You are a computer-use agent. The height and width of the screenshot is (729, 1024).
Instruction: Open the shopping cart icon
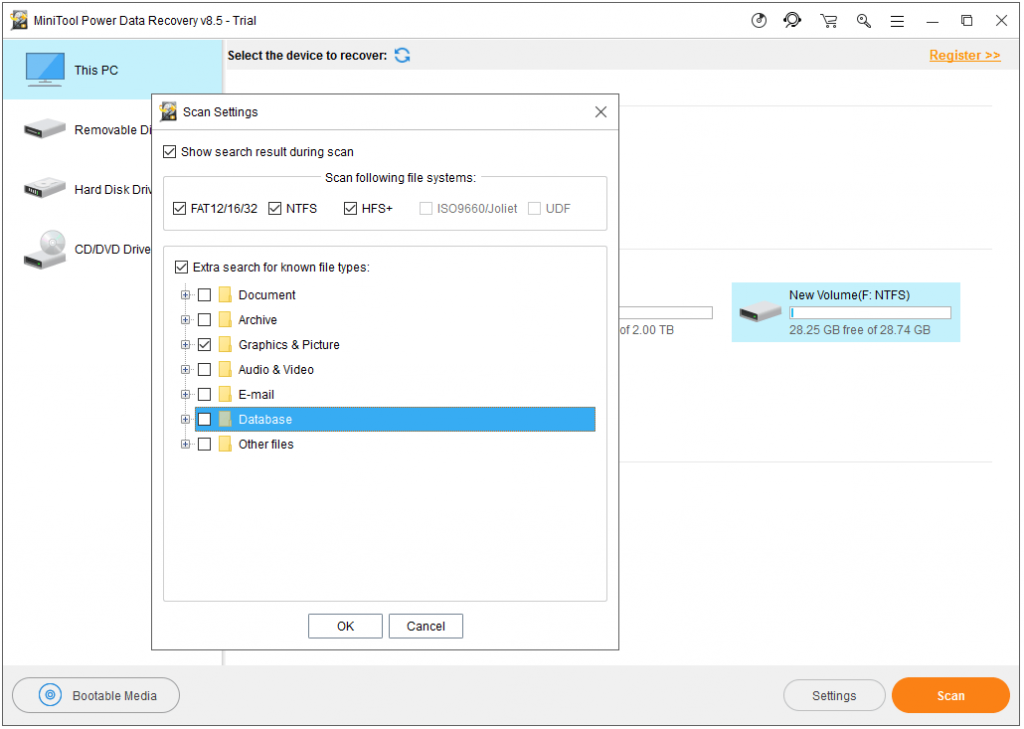(829, 21)
